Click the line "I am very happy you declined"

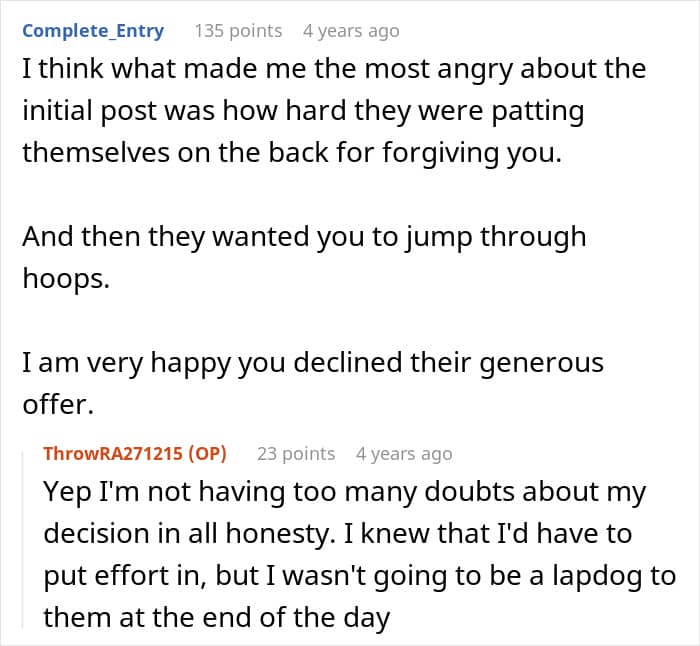click(x=313, y=362)
